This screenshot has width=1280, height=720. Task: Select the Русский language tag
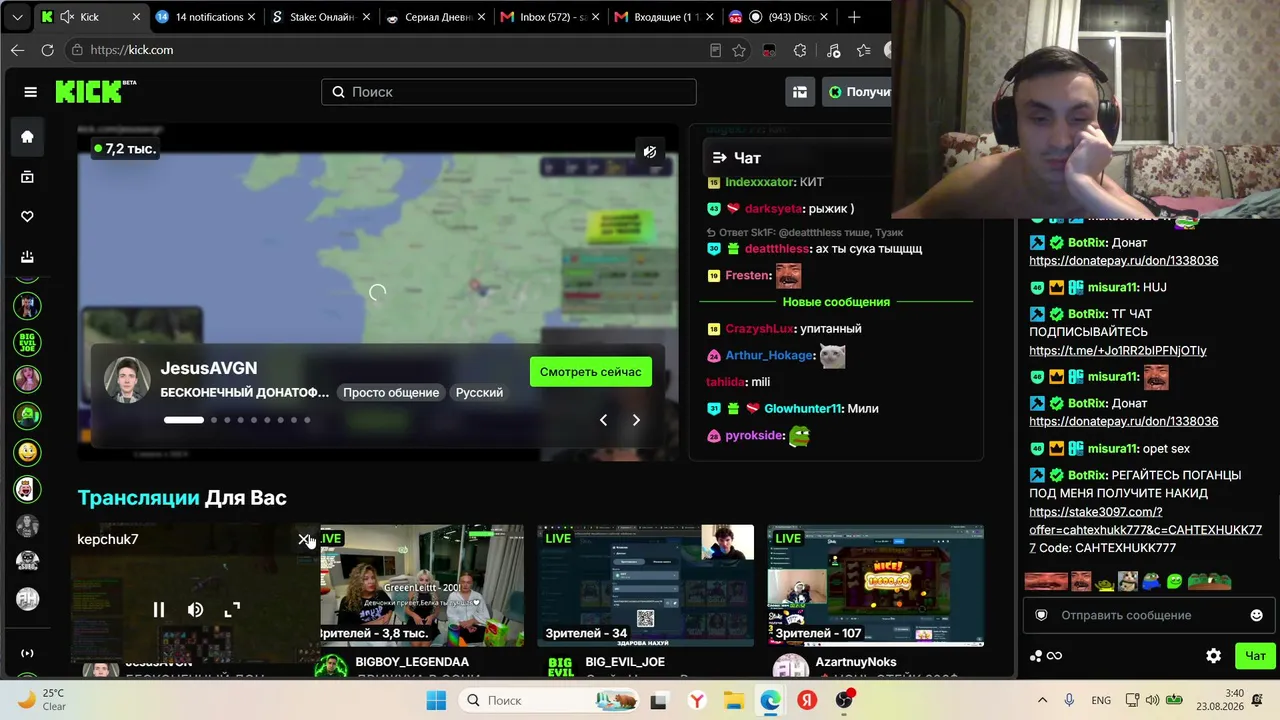[x=479, y=393]
